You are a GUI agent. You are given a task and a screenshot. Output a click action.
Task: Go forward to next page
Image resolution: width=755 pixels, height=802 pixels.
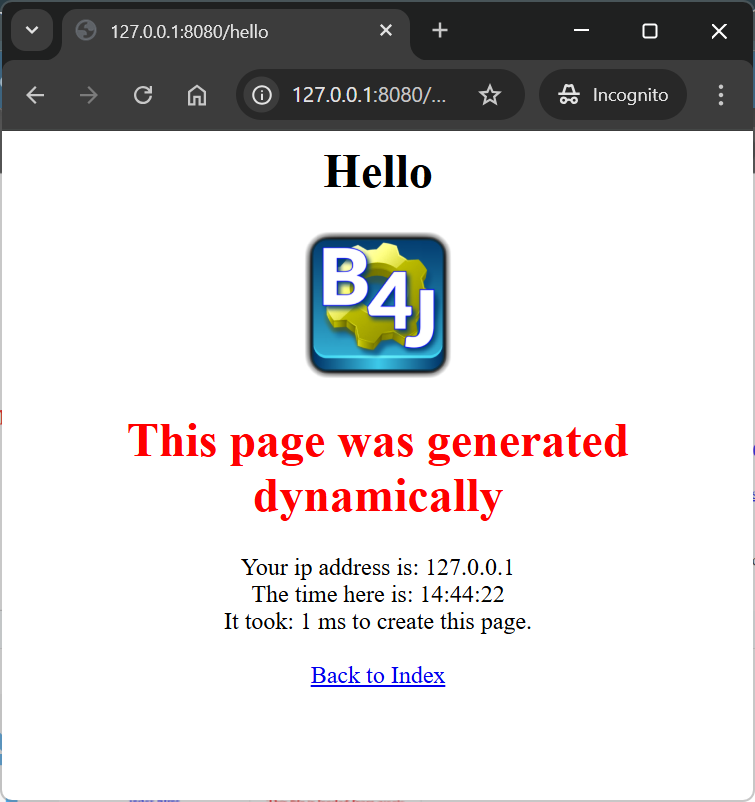point(89,95)
